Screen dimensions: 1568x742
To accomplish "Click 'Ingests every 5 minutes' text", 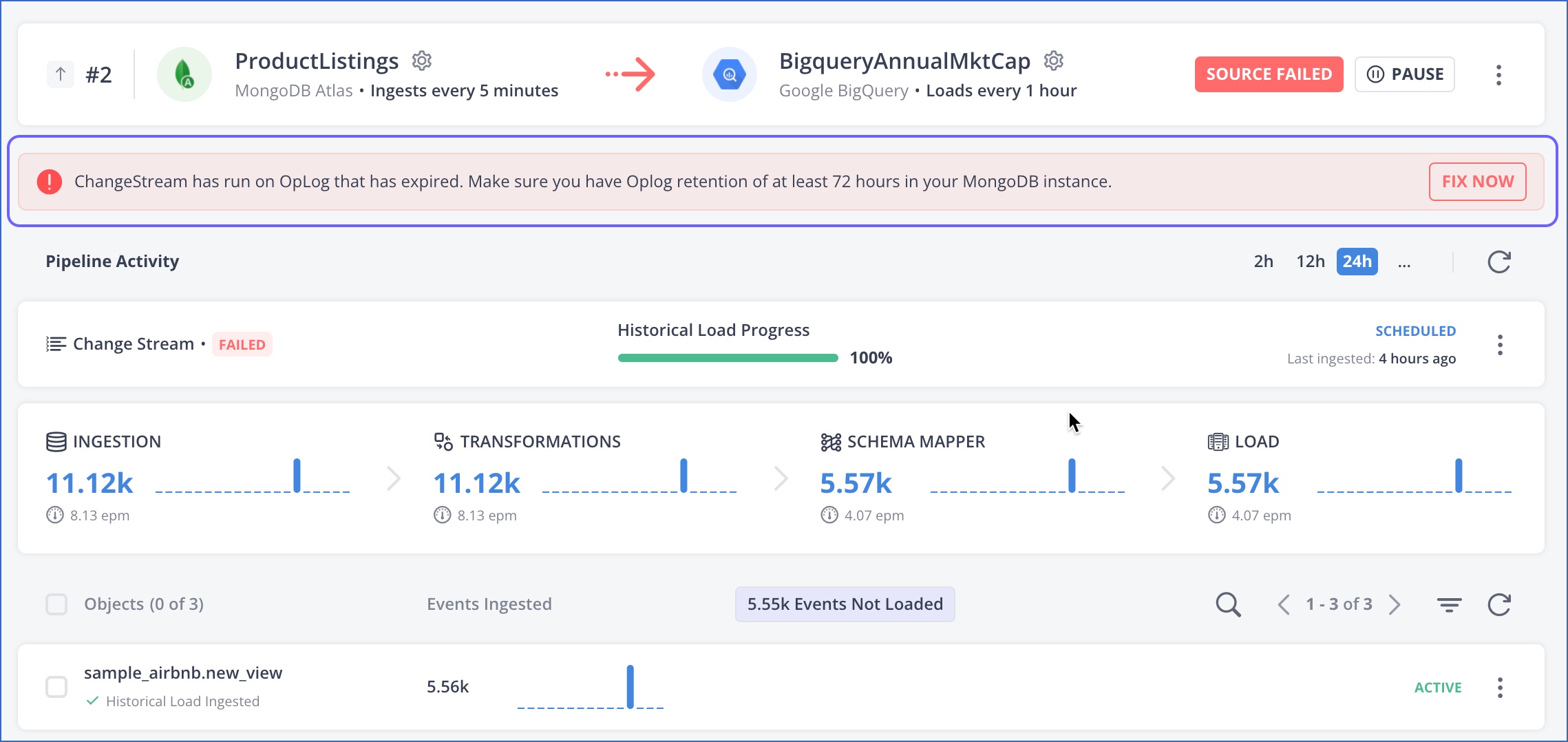I will pyautogui.click(x=464, y=91).
